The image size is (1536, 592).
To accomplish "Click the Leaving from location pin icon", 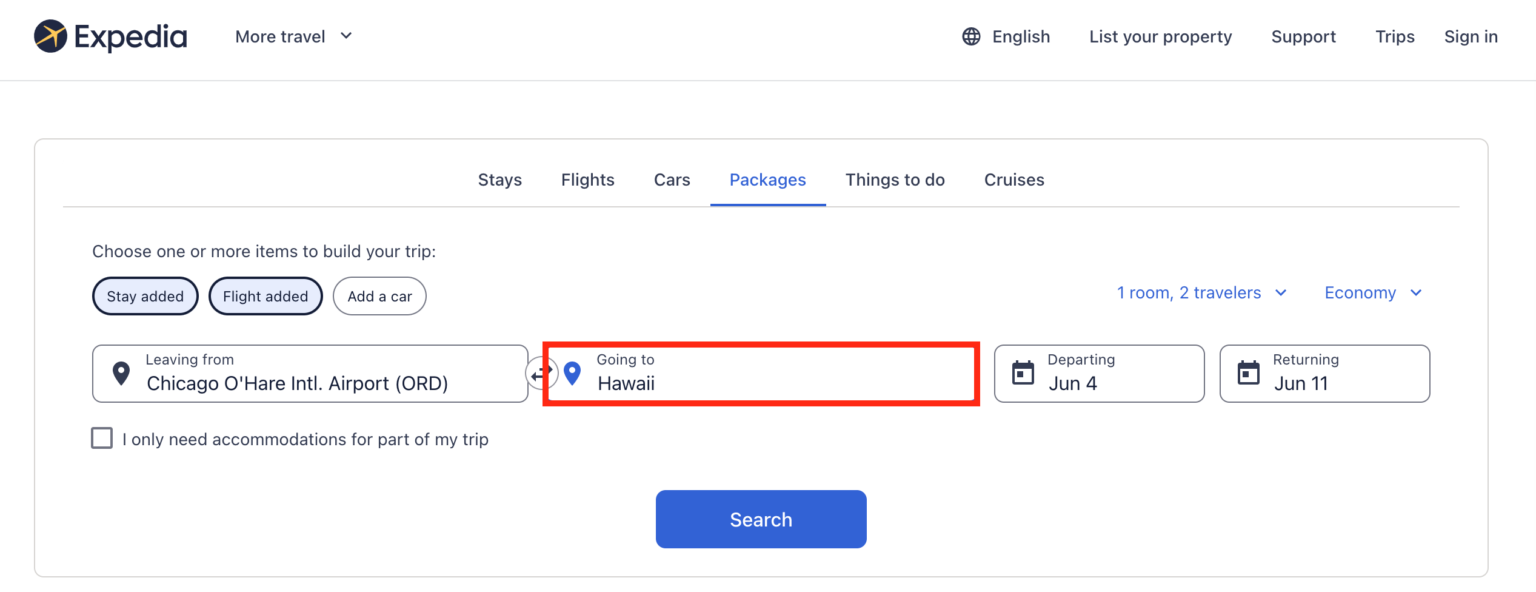I will (x=121, y=374).
